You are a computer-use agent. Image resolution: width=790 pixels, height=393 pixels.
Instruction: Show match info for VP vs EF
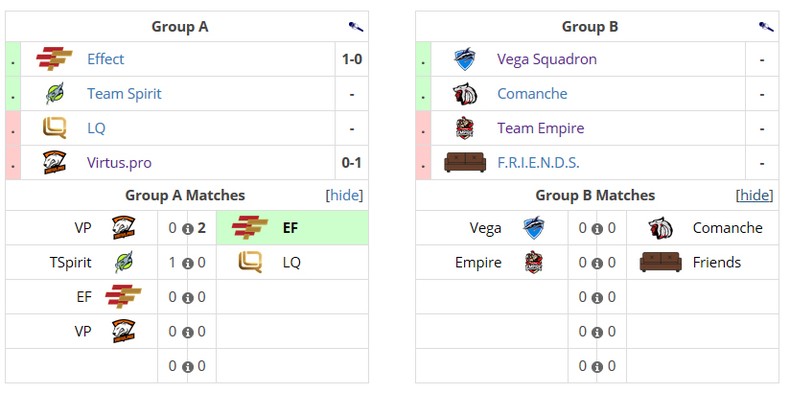pyautogui.click(x=187, y=229)
